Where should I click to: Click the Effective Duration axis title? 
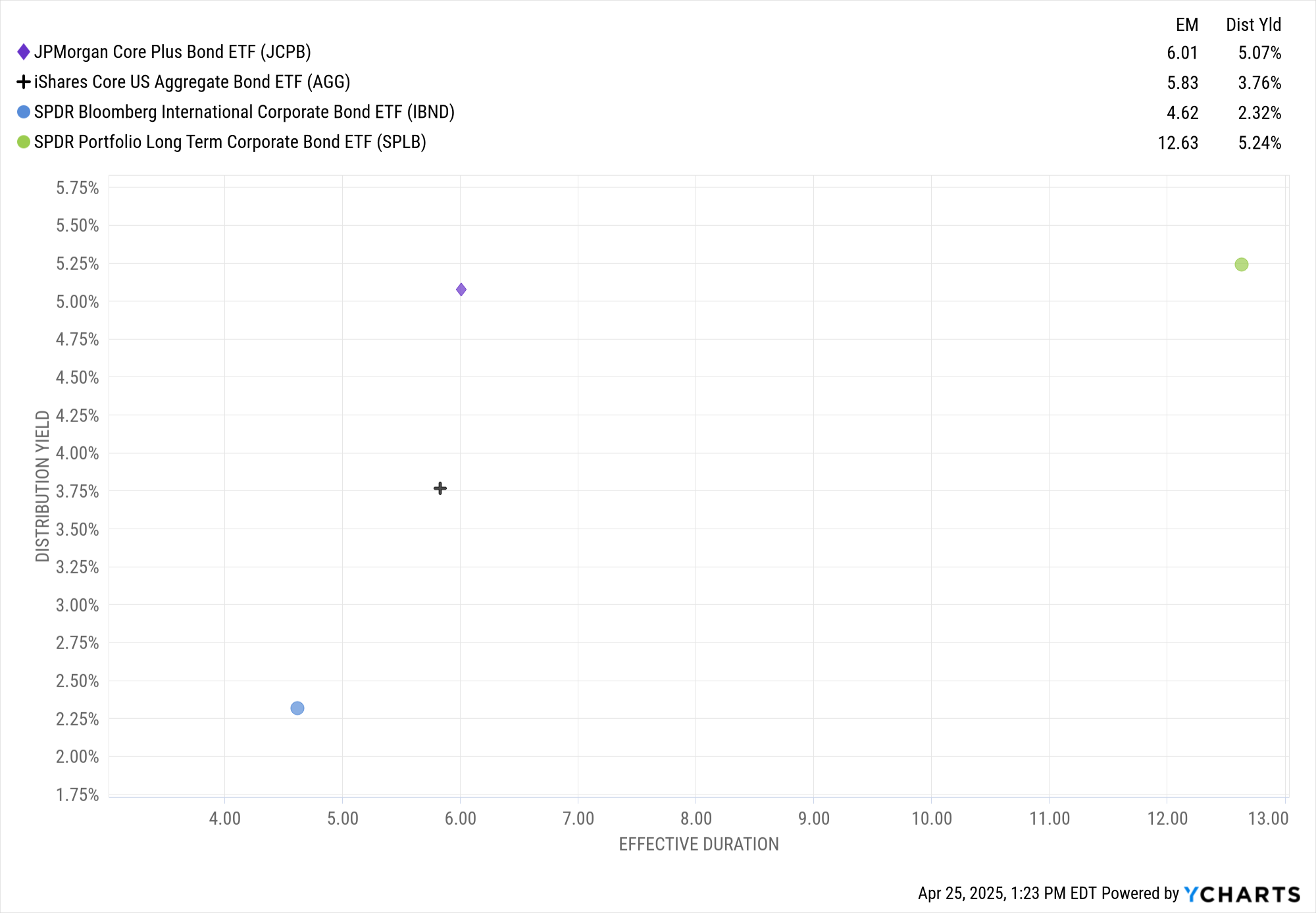pyautogui.click(x=699, y=845)
